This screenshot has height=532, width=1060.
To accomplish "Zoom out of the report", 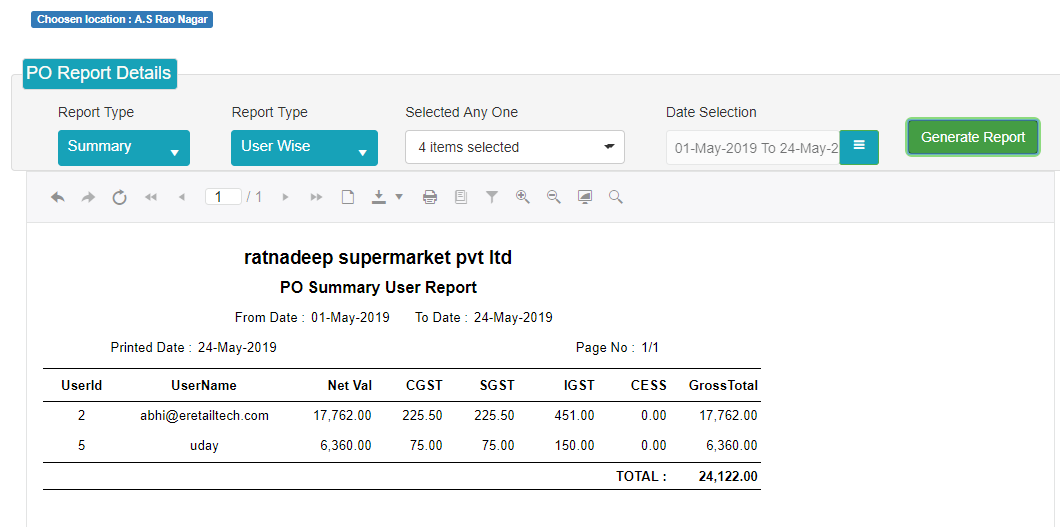I will 554,197.
